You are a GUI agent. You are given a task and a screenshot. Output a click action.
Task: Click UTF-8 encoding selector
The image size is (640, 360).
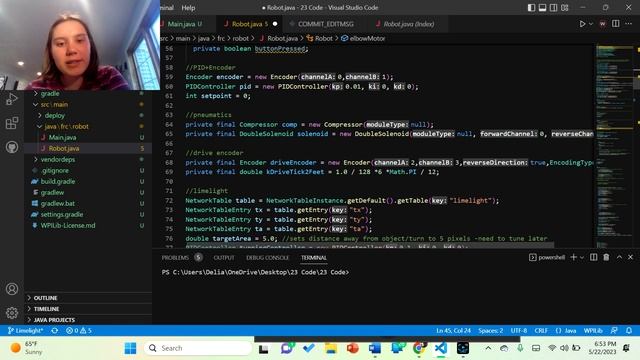519,331
